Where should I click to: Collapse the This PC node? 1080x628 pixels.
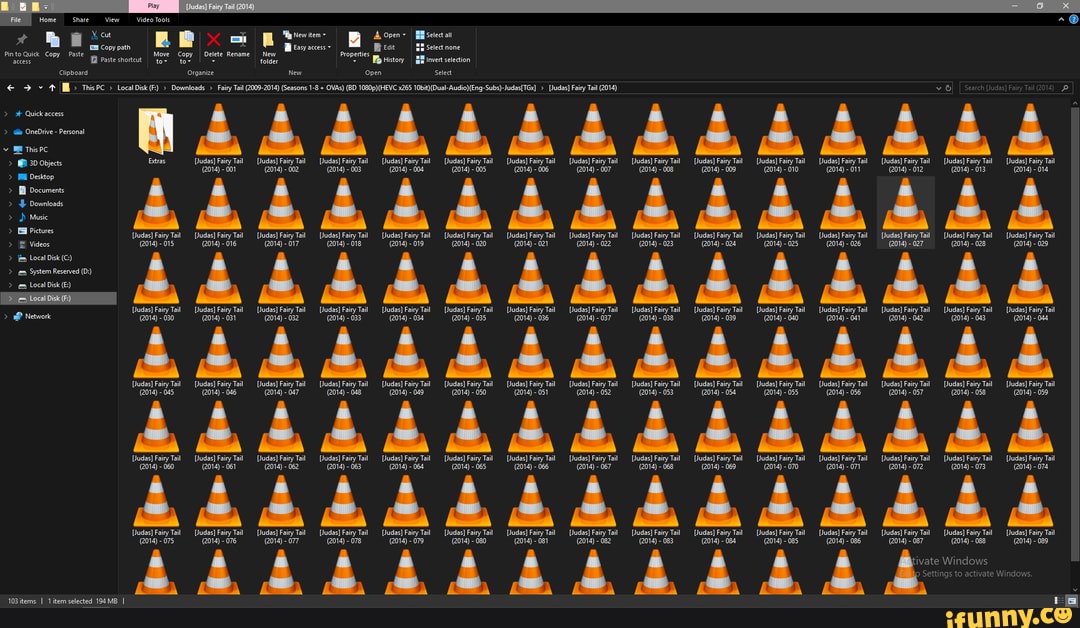[6, 149]
